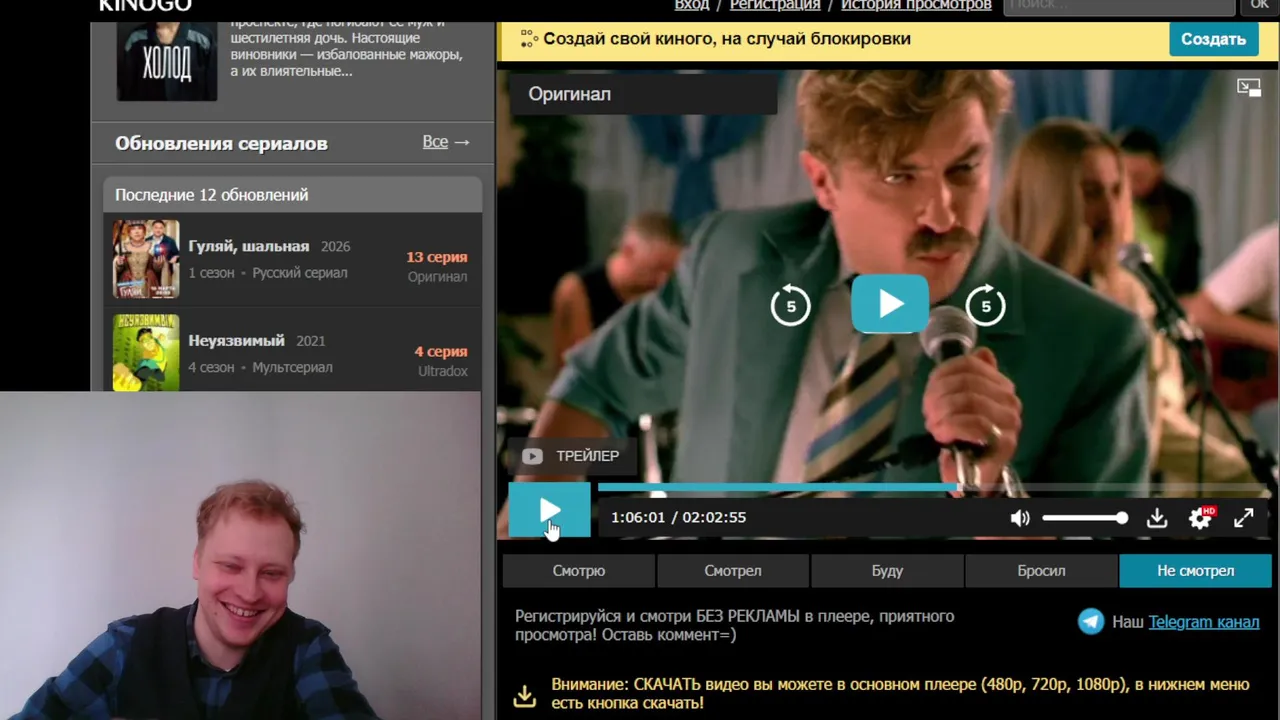Click the Неуязвимый poster thumbnail
This screenshot has width=1280, height=720.
146,353
